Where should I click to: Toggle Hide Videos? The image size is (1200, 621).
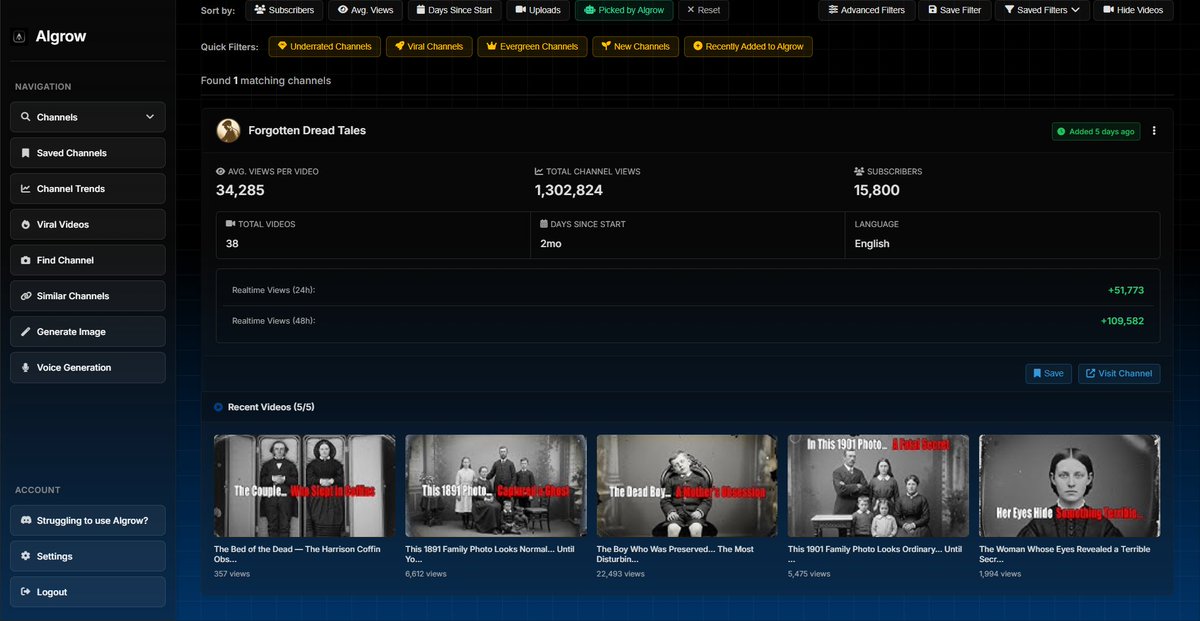(x=1132, y=10)
